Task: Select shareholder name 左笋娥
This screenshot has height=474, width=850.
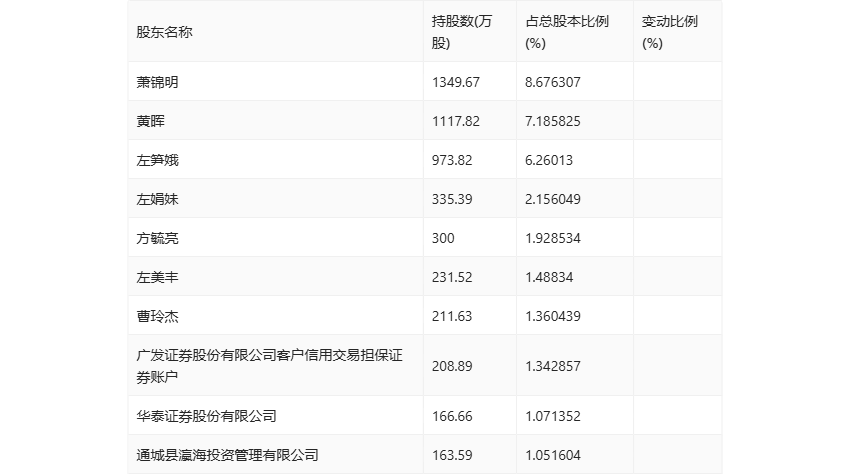Action: pyautogui.click(x=157, y=160)
